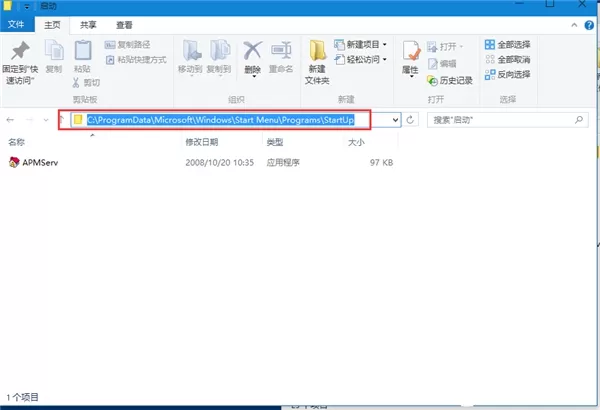Image resolution: width=600 pixels, height=410 pixels.
Task: Click the date 2008/10/20 10:35
Action: [x=220, y=163]
